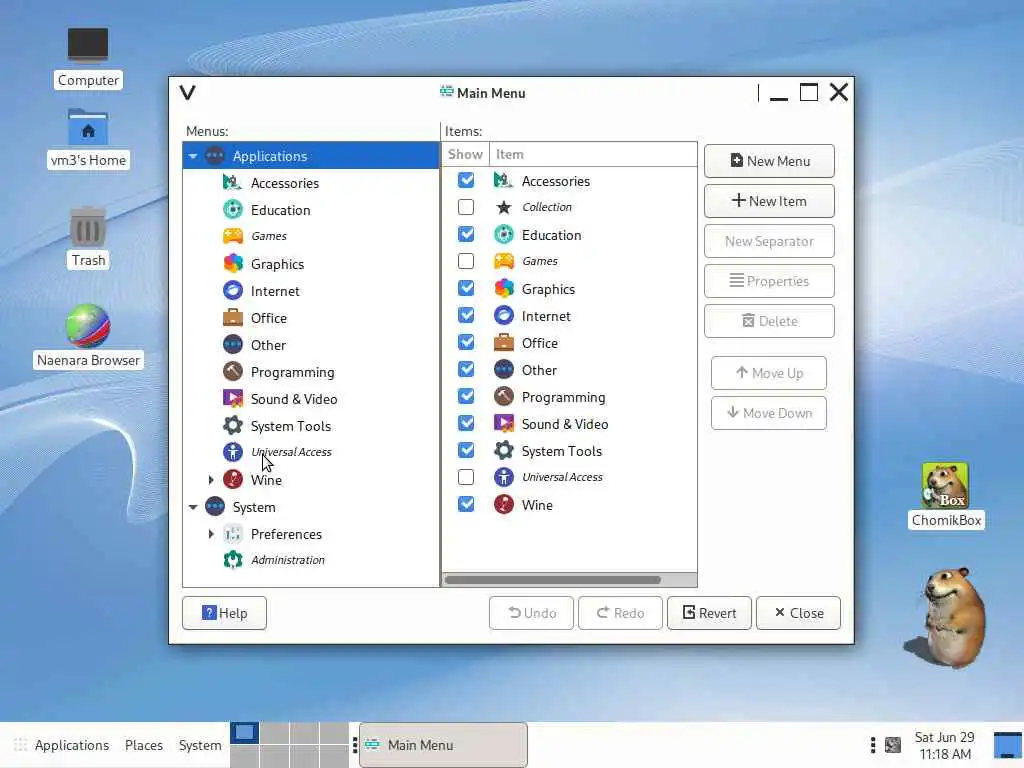Click the Wine icon in Items list
Screen dimensions: 1024x768
pos(504,504)
